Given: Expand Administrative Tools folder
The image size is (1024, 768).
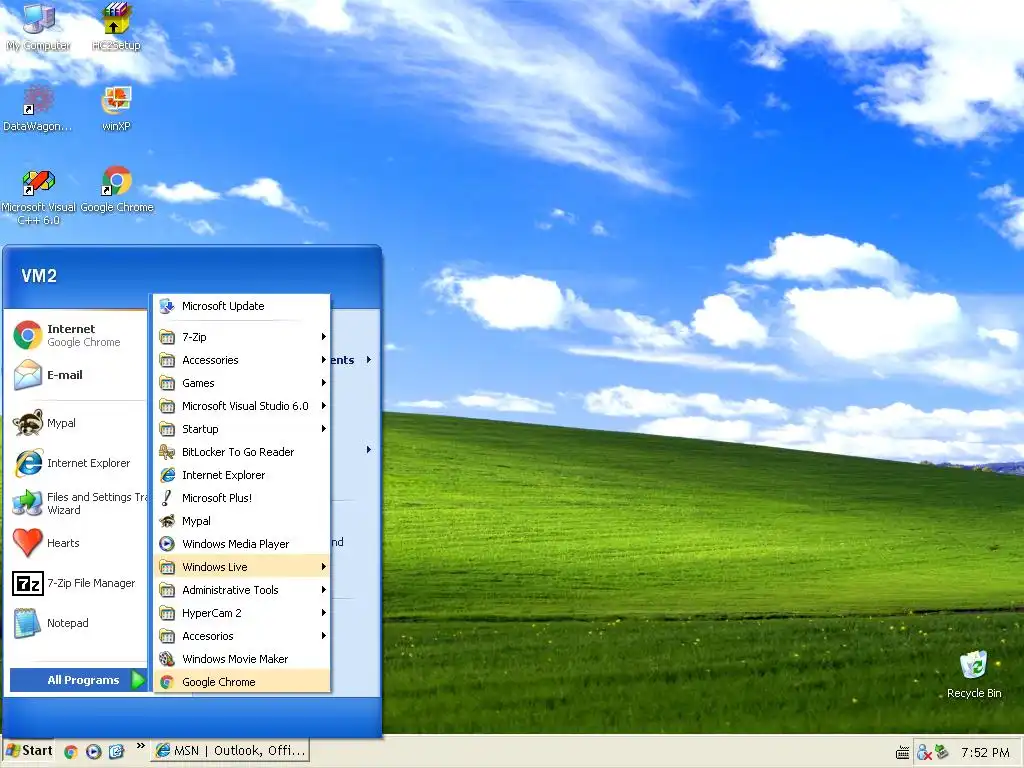Looking at the screenshot, I should tap(242, 590).
